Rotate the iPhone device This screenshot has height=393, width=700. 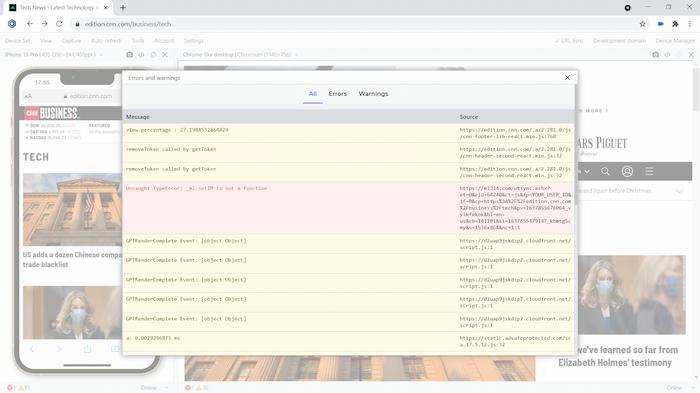tap(153, 54)
